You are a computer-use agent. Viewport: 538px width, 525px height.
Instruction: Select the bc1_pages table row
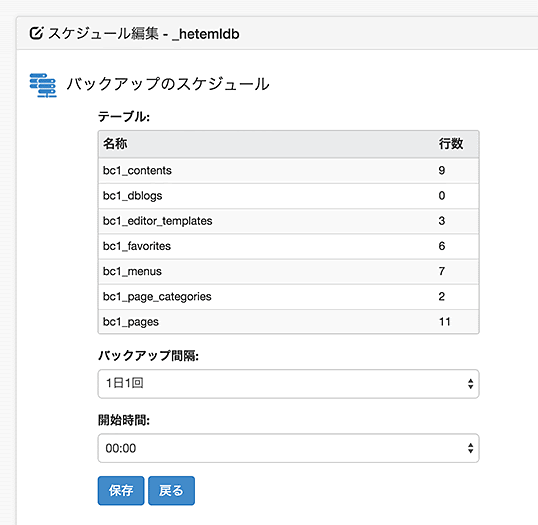click(288, 322)
